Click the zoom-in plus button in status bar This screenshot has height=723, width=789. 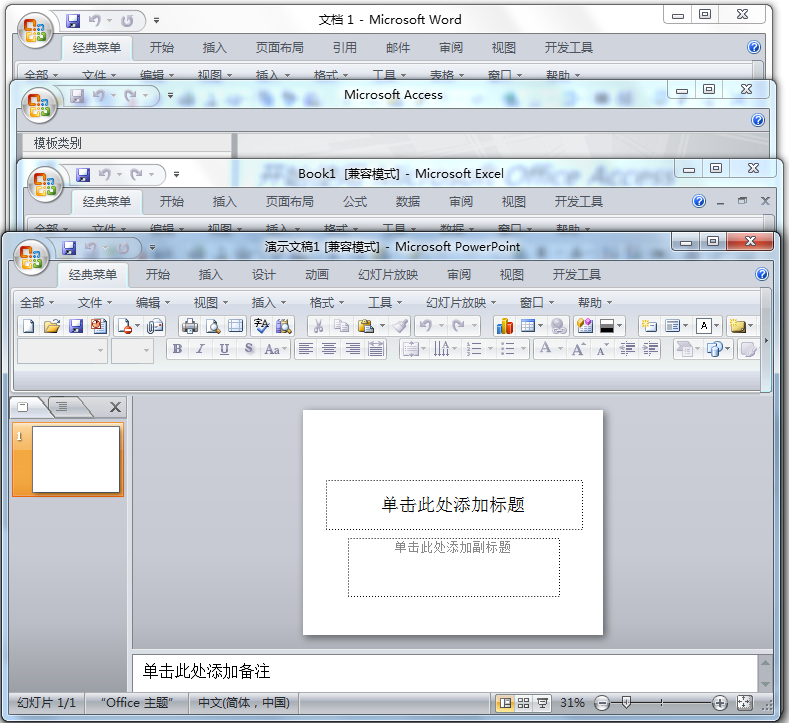719,703
